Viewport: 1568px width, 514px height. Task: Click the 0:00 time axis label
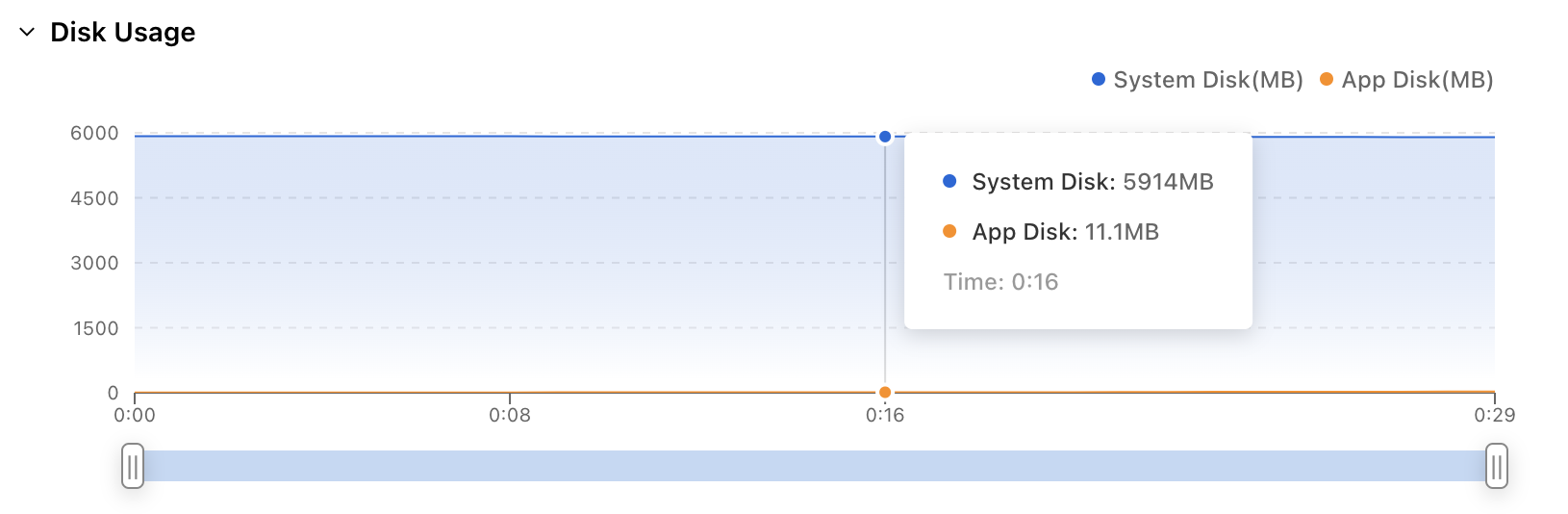pos(135,416)
